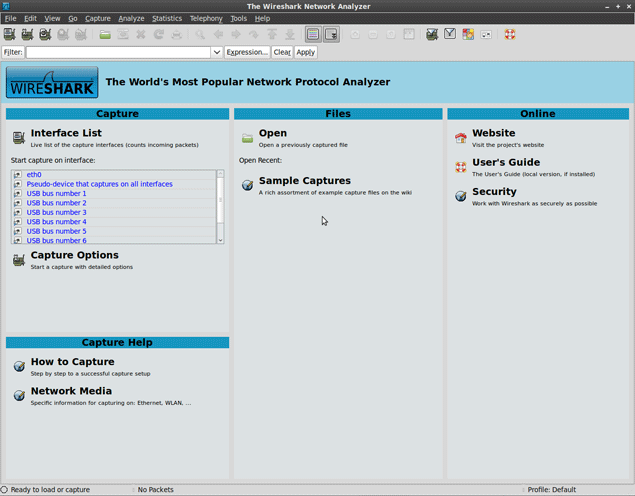Open capture options from the toolbar
The width and height of the screenshot is (635, 496).
[27, 35]
